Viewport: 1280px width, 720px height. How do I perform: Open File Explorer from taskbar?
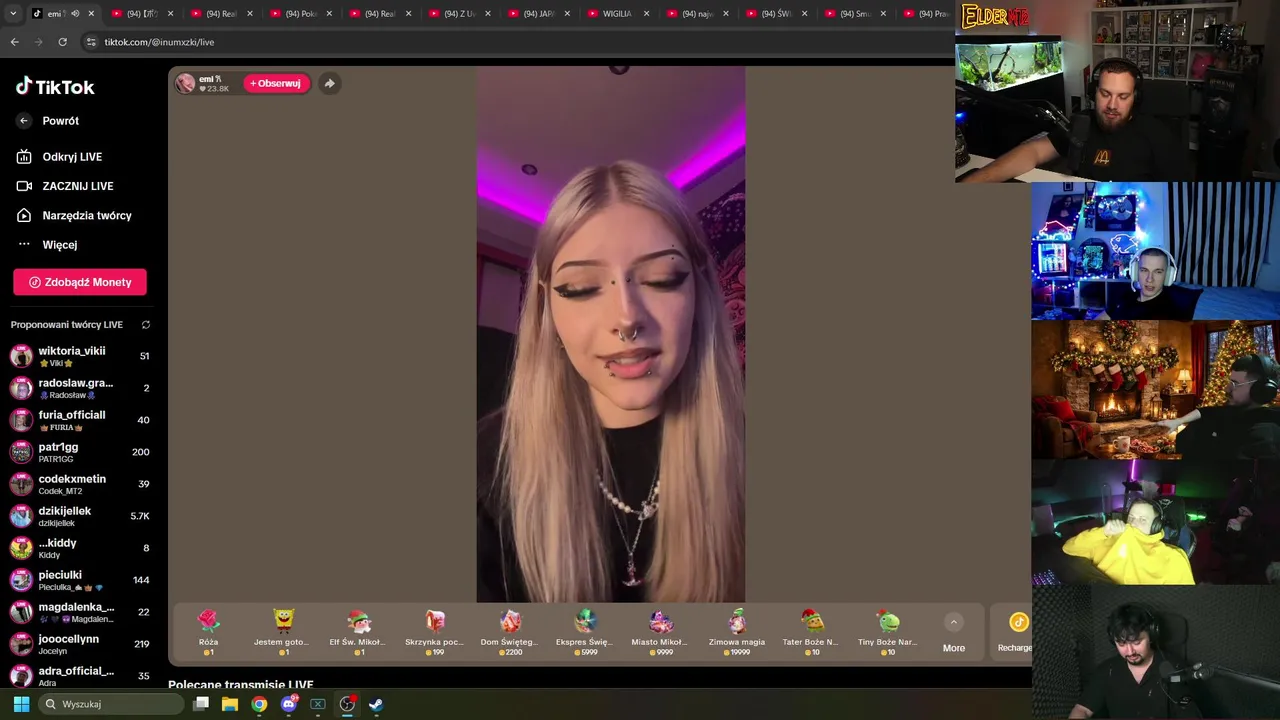230,704
